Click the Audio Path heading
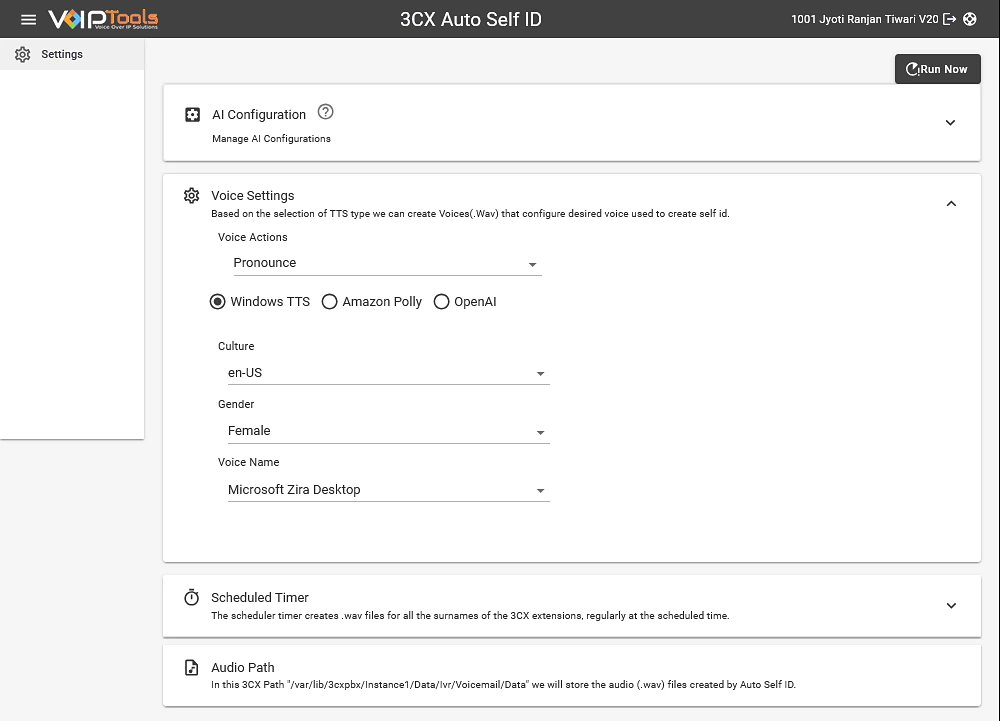Screen dimensions: 1000x721 pos(242,667)
